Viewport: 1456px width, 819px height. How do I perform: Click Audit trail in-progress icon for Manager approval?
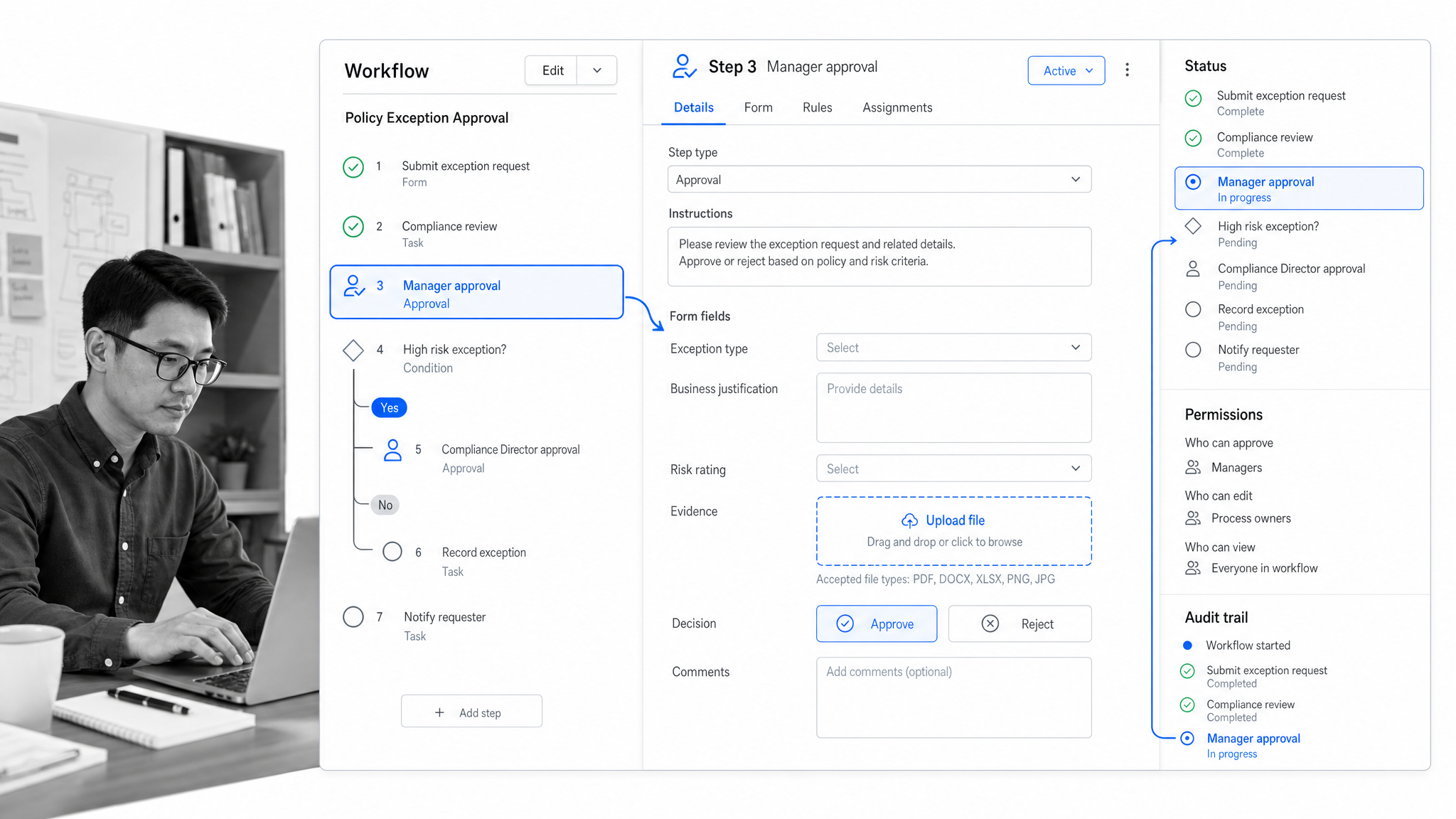pyautogui.click(x=1187, y=739)
